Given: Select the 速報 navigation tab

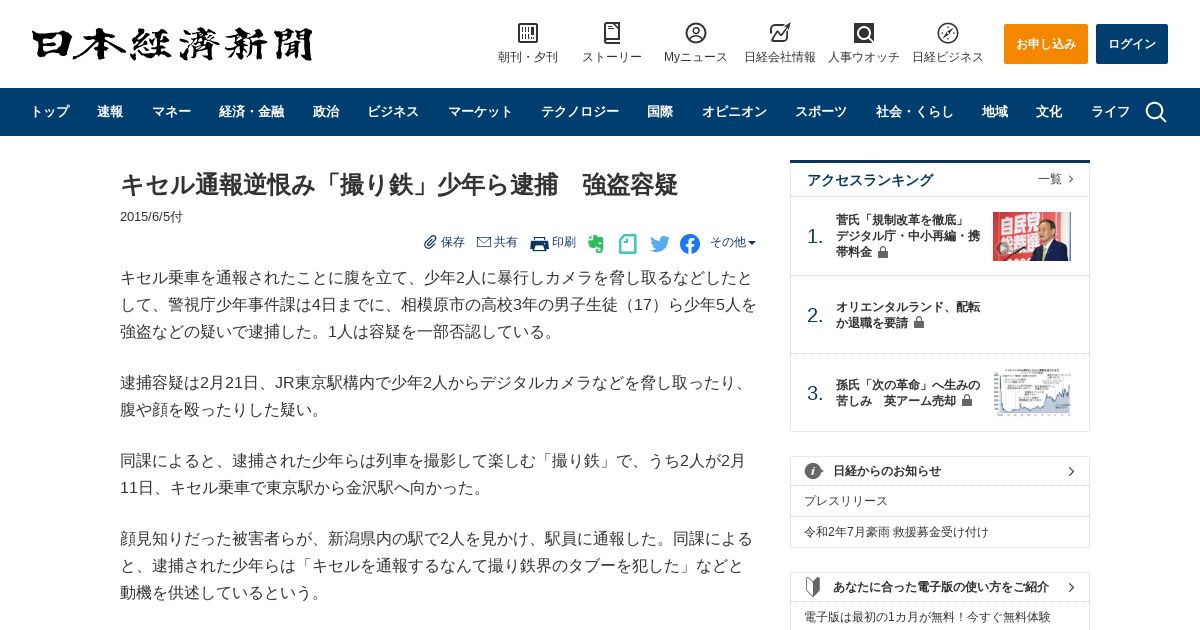Looking at the screenshot, I should point(110,112).
